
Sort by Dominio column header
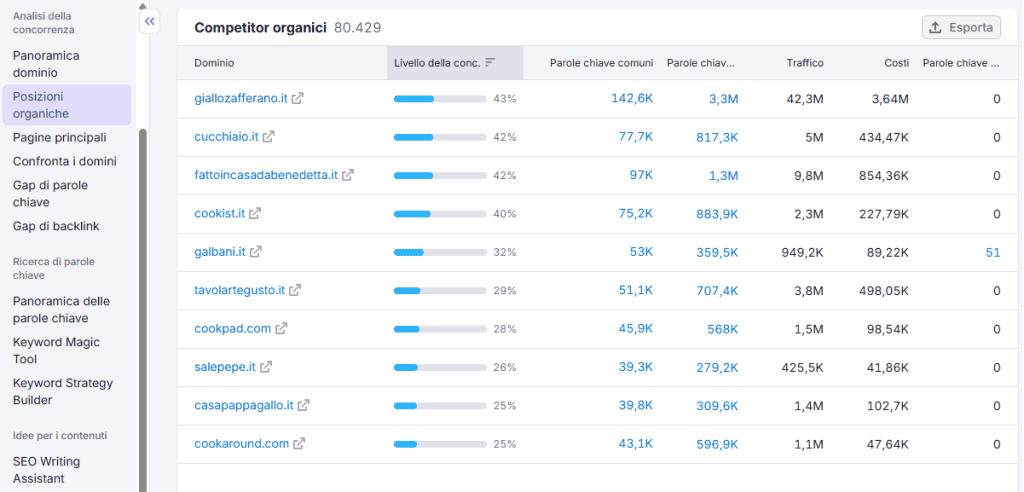214,63
